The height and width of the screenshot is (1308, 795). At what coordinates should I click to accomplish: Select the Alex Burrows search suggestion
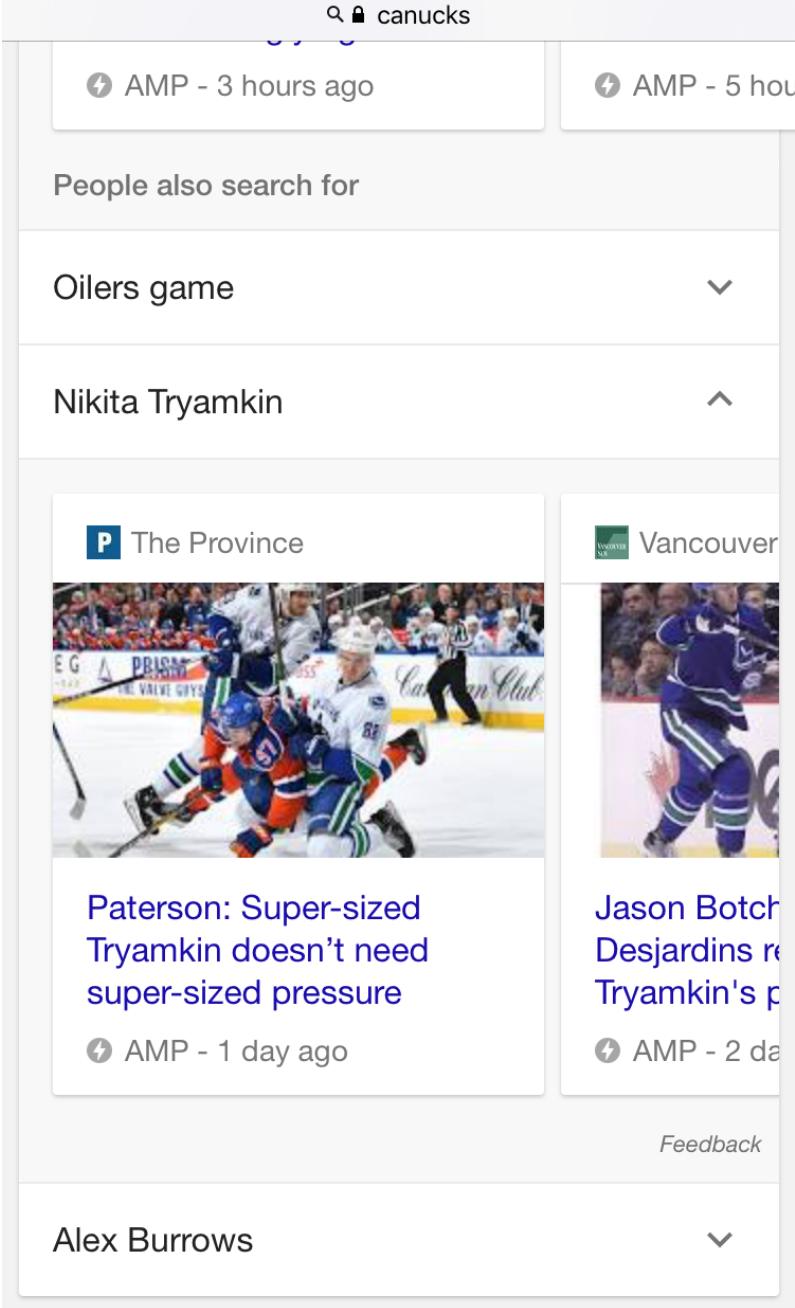click(x=153, y=1240)
